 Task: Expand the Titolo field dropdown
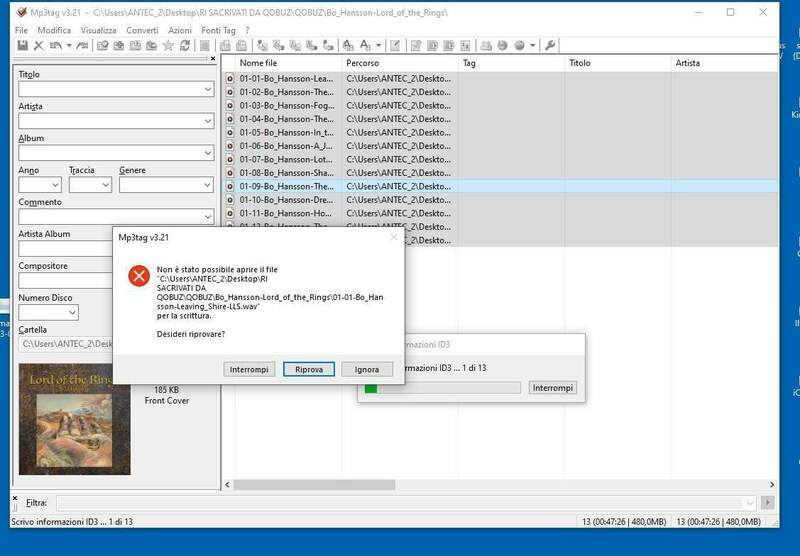click(x=208, y=90)
